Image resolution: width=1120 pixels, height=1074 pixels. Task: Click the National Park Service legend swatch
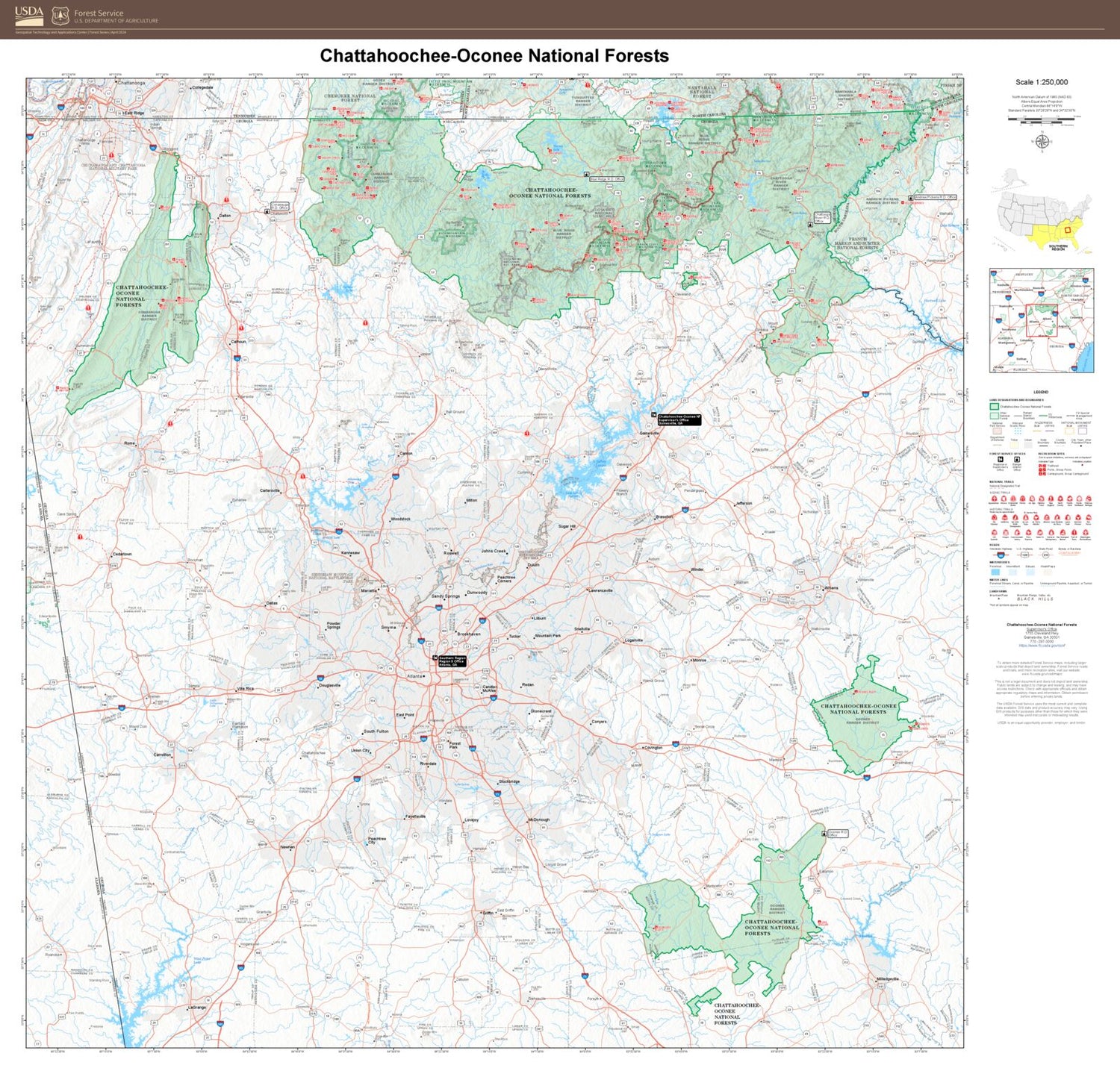click(x=998, y=431)
